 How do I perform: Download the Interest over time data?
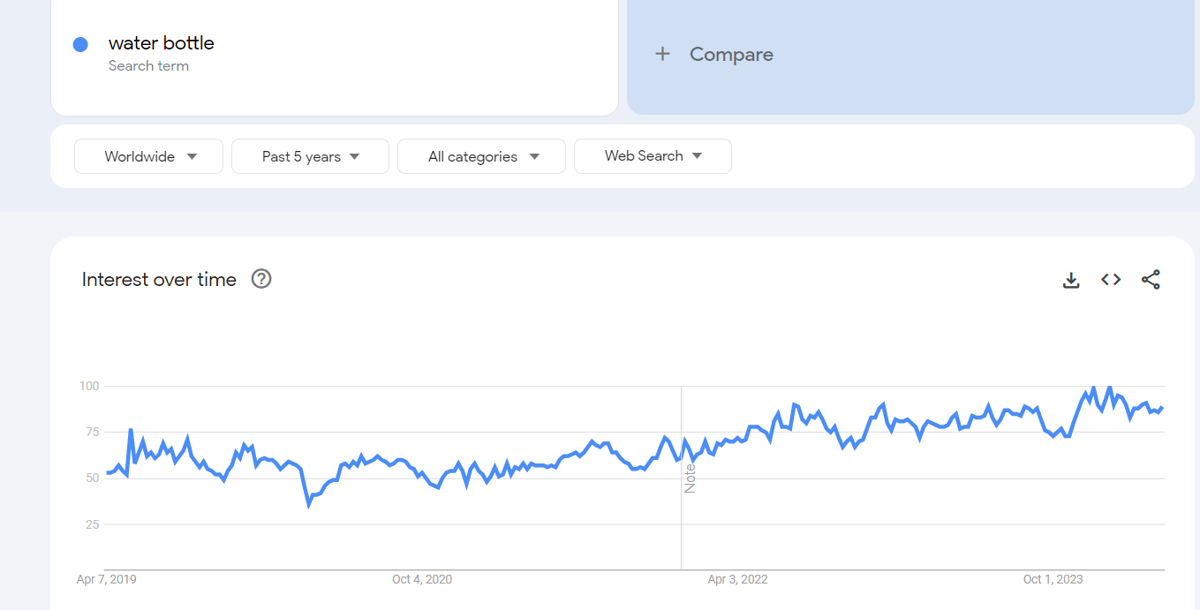coord(1071,280)
